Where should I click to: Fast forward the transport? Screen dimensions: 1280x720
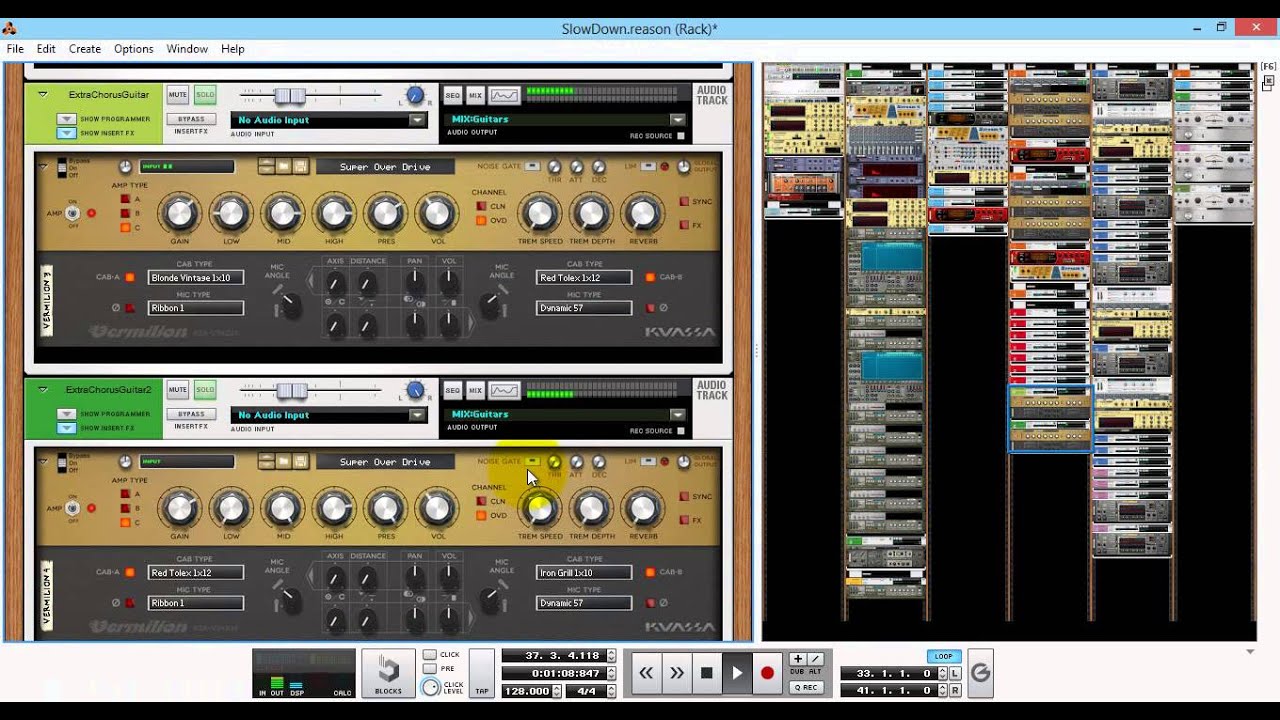[x=677, y=673]
